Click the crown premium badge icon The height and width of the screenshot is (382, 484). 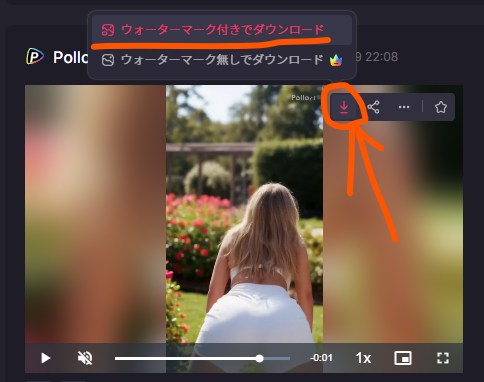[336, 60]
